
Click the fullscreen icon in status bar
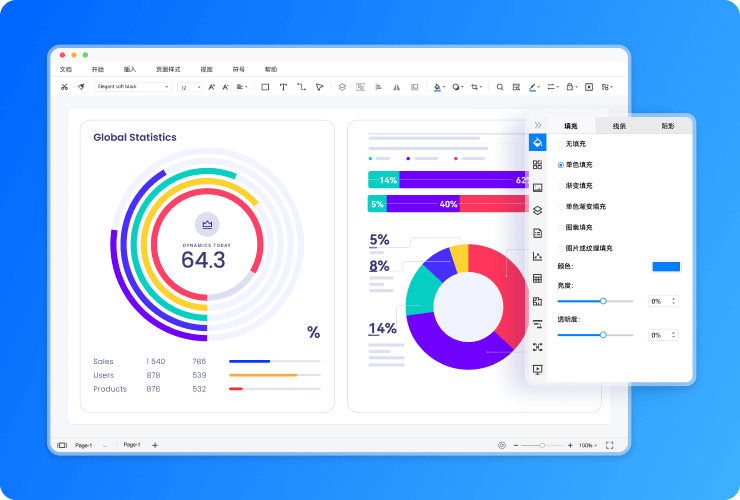click(x=609, y=445)
